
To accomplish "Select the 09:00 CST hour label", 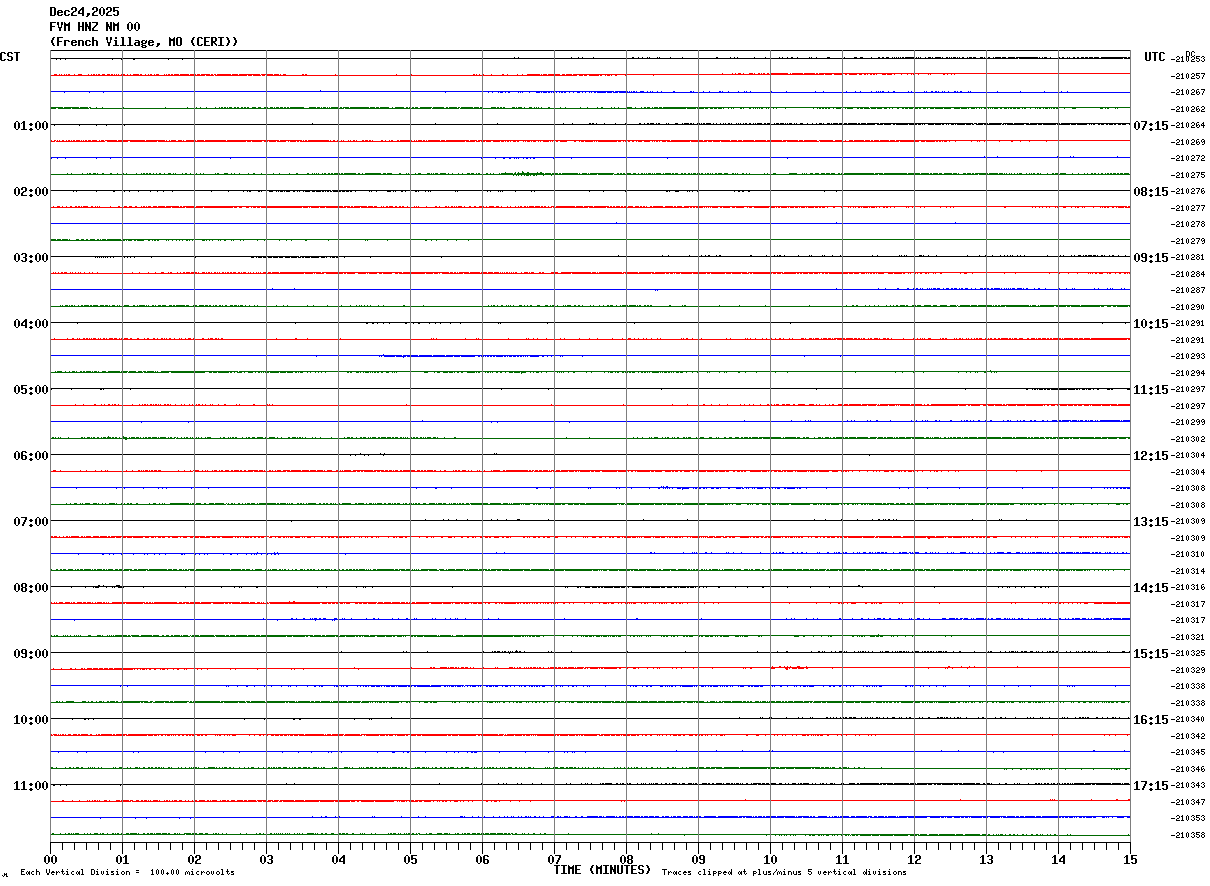I will (x=31, y=653).
